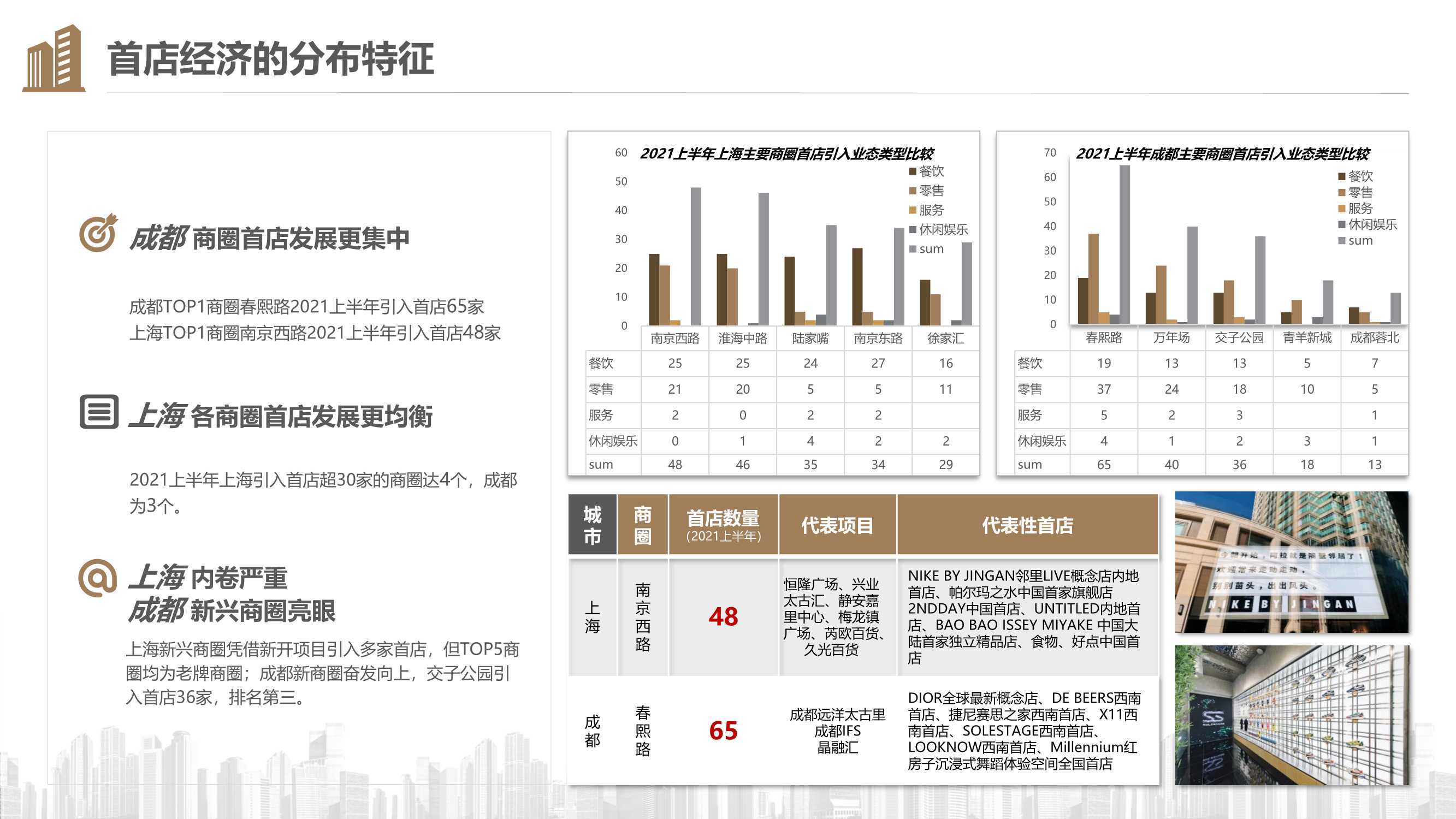Click the 餐饮 value 27 under 南京东路
Image resolution: width=1456 pixels, height=819 pixels.
[878, 364]
